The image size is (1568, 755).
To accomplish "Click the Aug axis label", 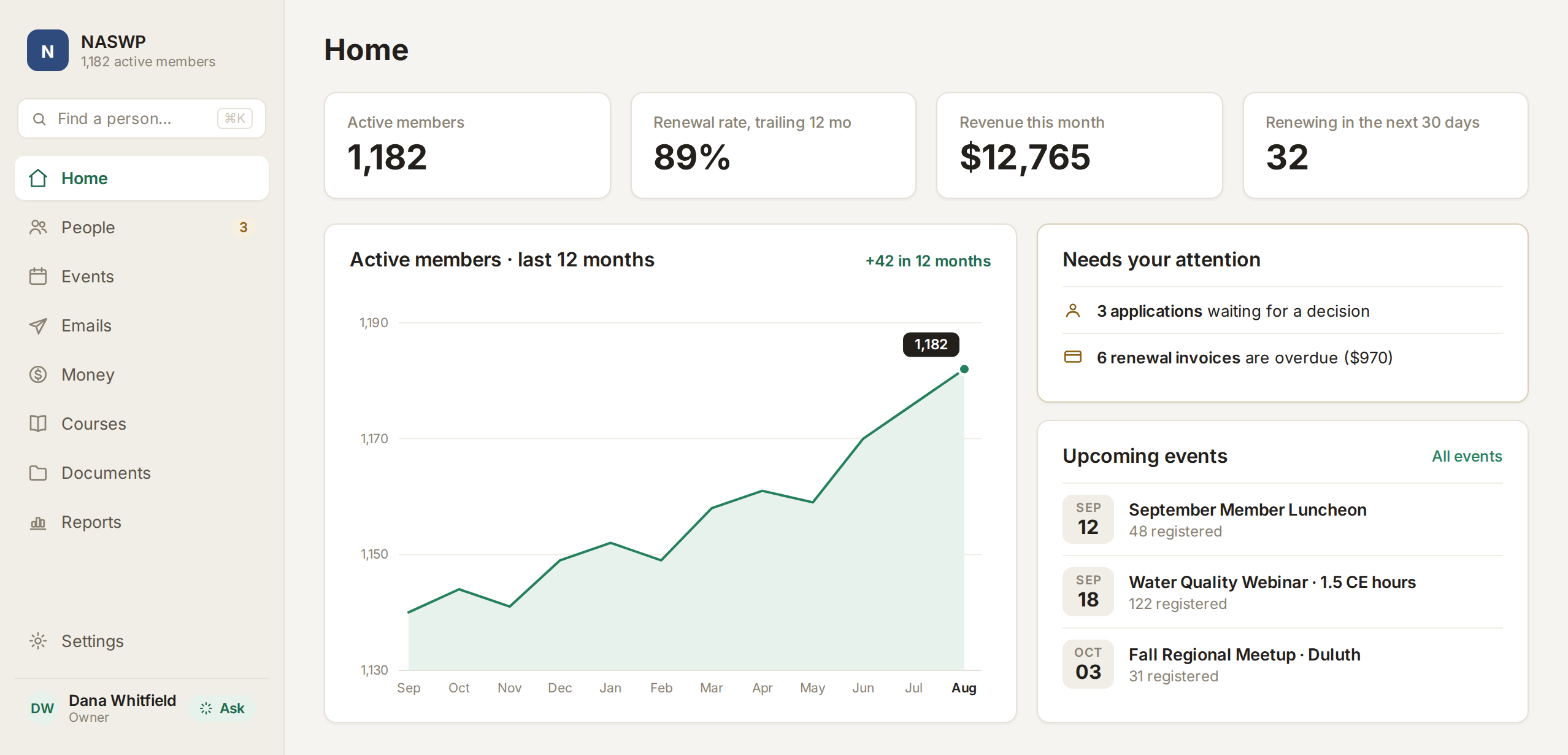I will click(x=964, y=687).
